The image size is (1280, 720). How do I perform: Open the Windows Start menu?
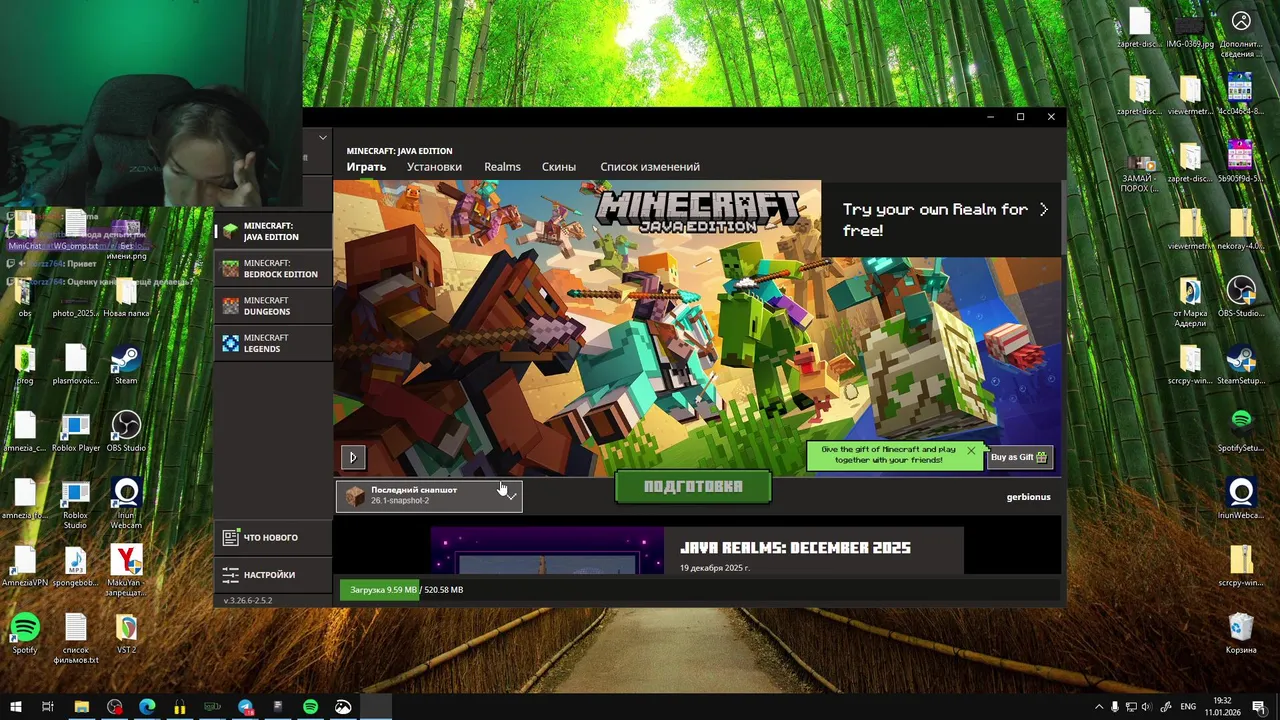click(15, 707)
